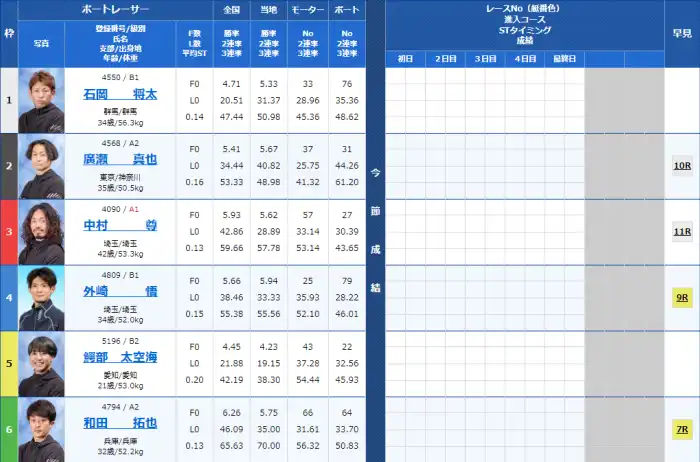
Task: Open the profile link for 石岡 将太
Action: (x=120, y=95)
